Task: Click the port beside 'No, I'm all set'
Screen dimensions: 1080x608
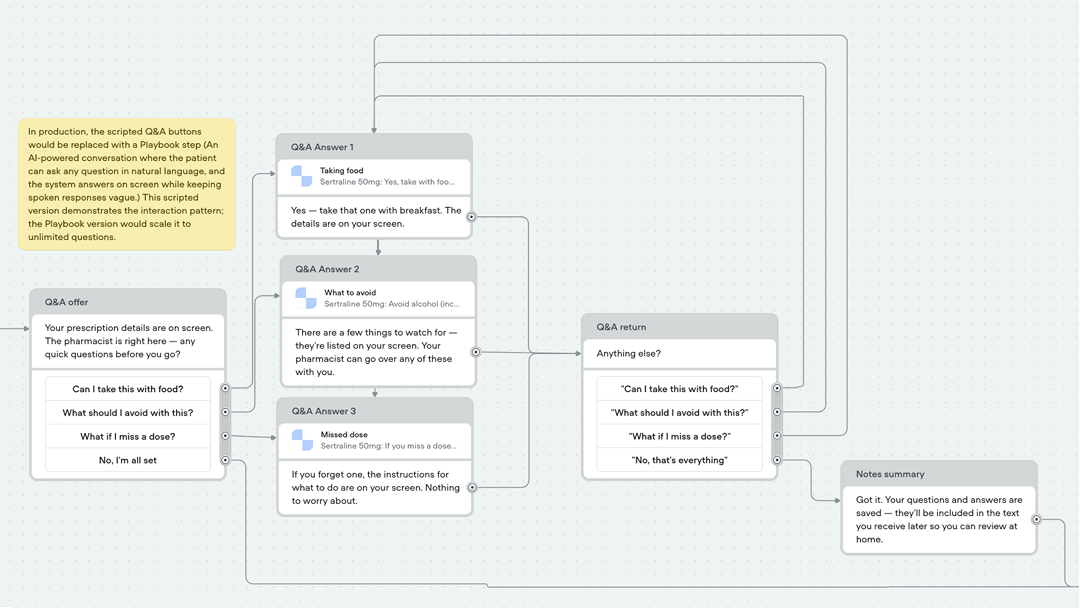Action: pyautogui.click(x=226, y=461)
